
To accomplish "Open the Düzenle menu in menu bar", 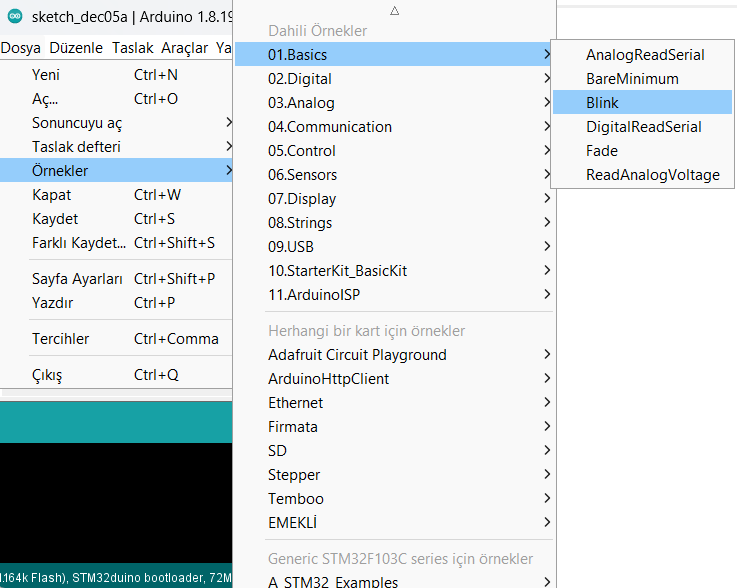I will 76,48.
